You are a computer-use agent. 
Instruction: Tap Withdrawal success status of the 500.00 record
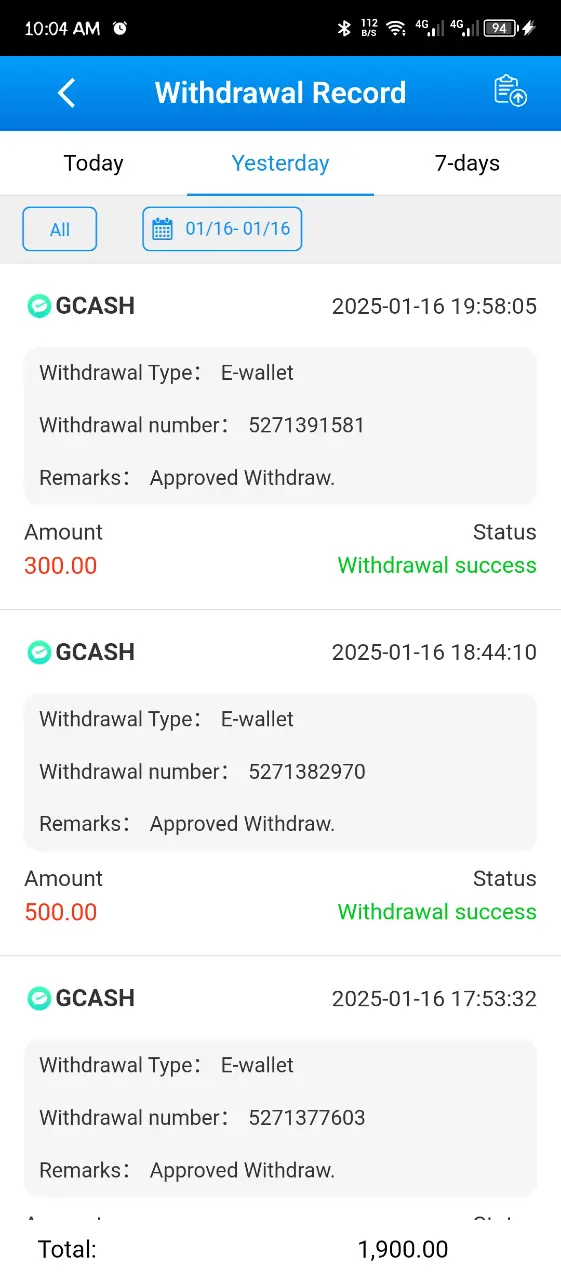click(x=437, y=911)
